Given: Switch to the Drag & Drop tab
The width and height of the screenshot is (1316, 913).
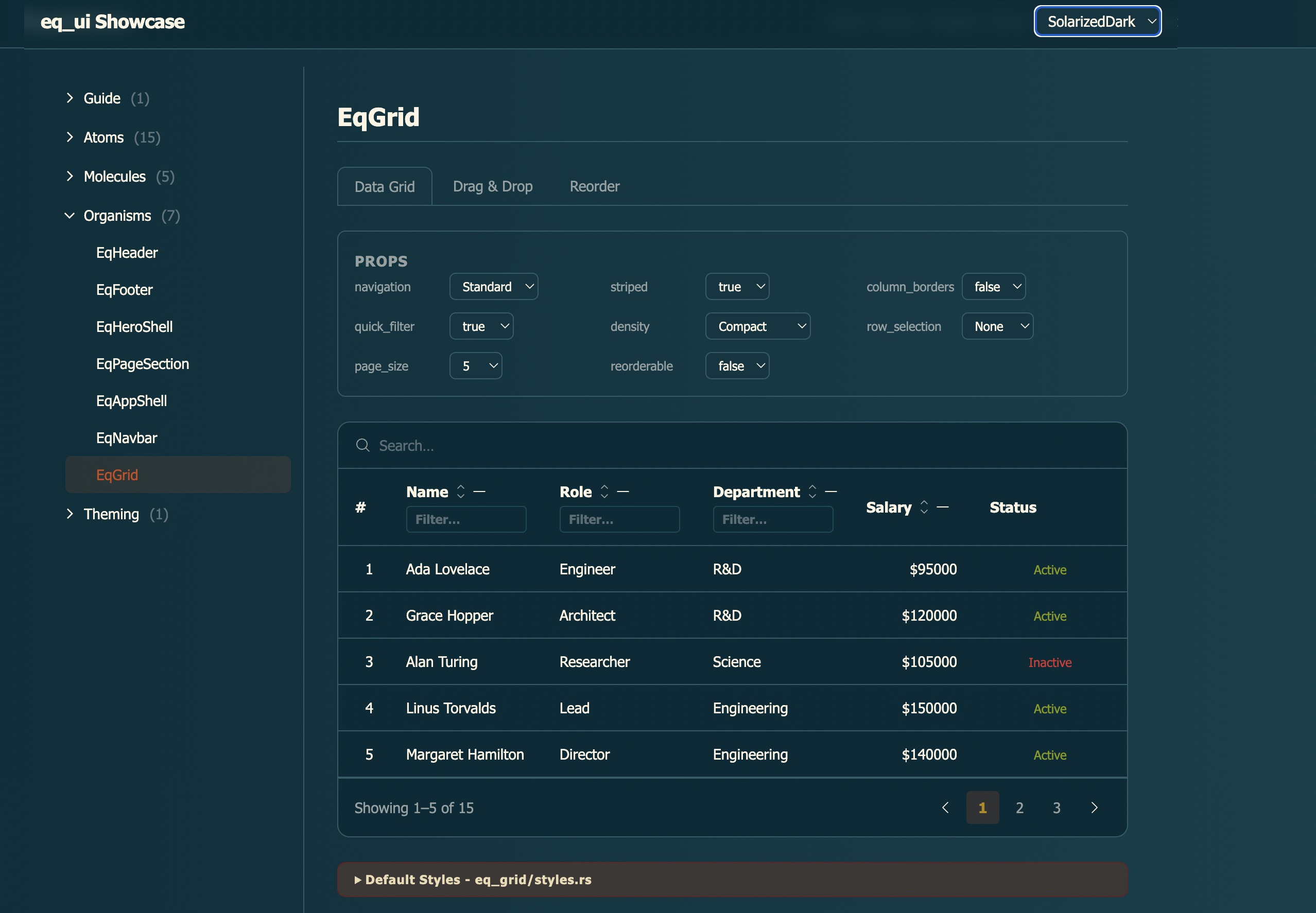Looking at the screenshot, I should 493,186.
